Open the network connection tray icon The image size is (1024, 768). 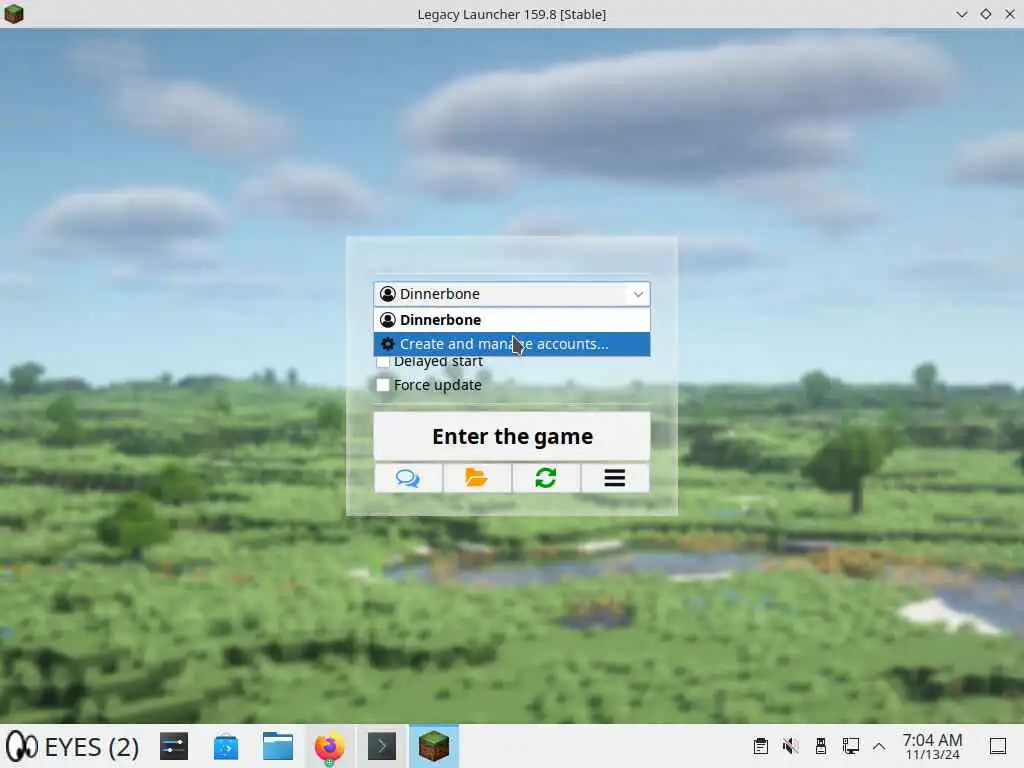[850, 746]
